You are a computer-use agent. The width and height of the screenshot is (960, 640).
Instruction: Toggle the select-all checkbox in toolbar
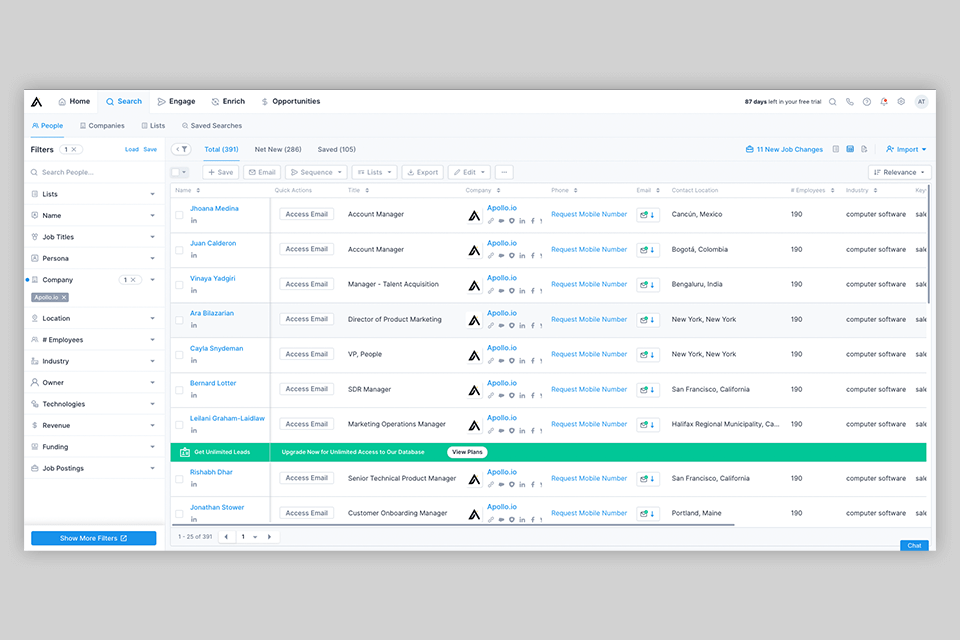coord(176,172)
